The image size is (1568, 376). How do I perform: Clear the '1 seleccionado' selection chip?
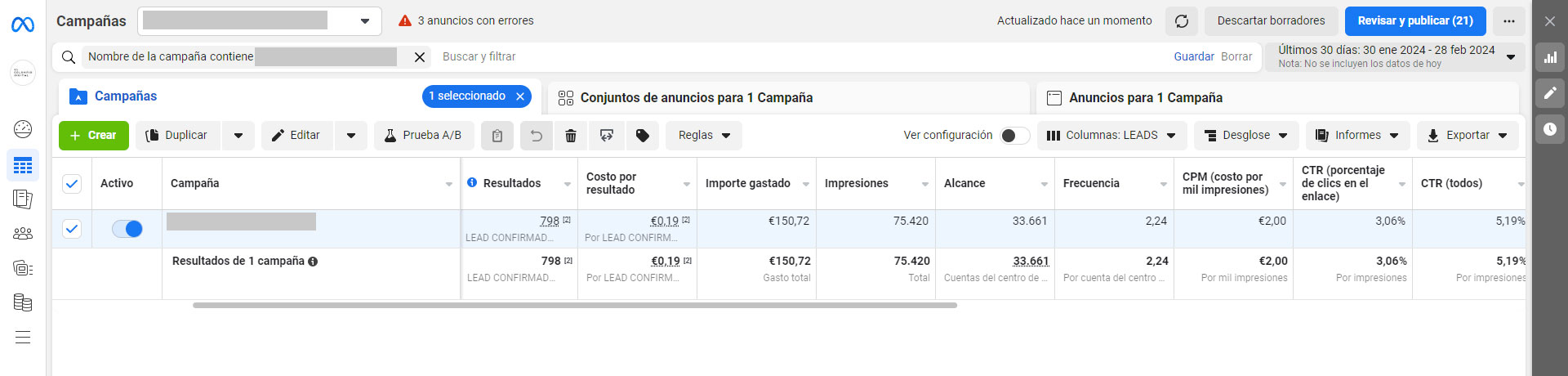pos(520,96)
